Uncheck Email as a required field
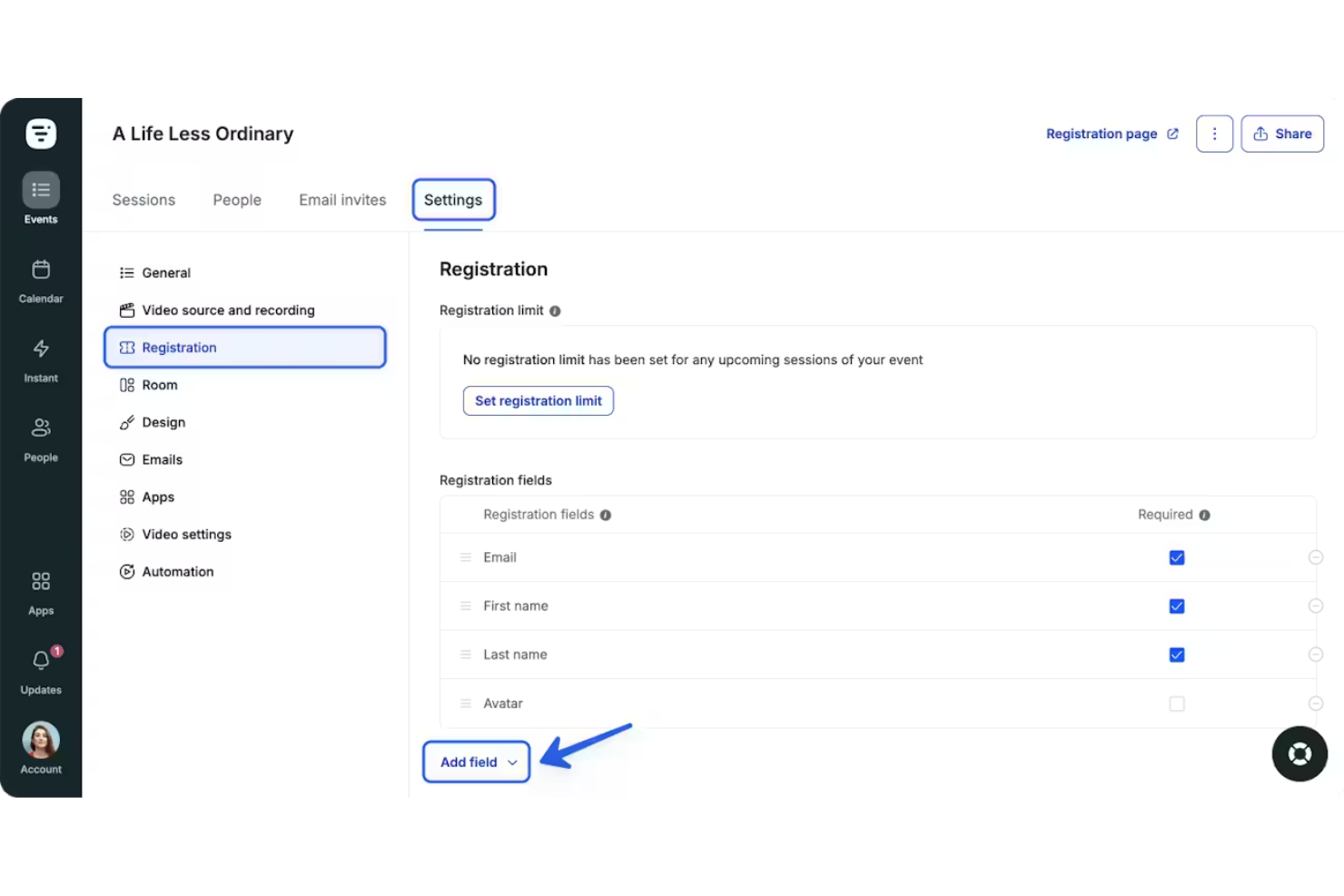Viewport: 1344px width, 896px height. pyautogui.click(x=1176, y=557)
